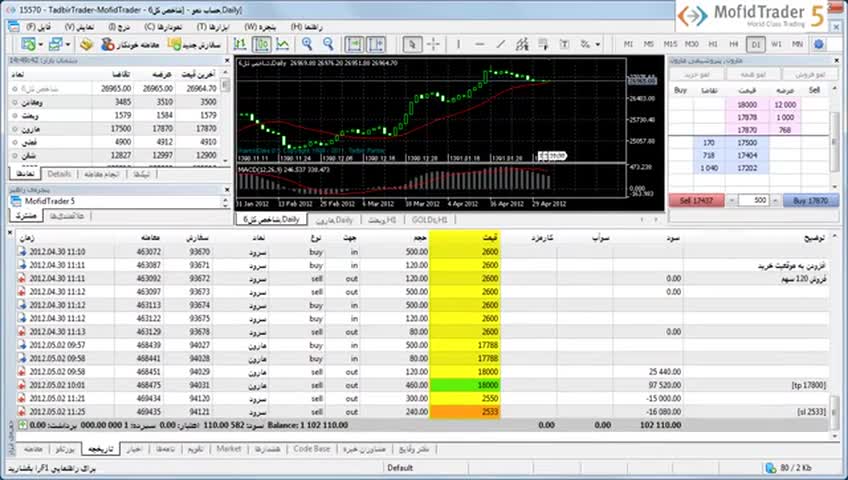
Task: Click profit value 97 520.00
Action: pyautogui.click(x=664, y=385)
